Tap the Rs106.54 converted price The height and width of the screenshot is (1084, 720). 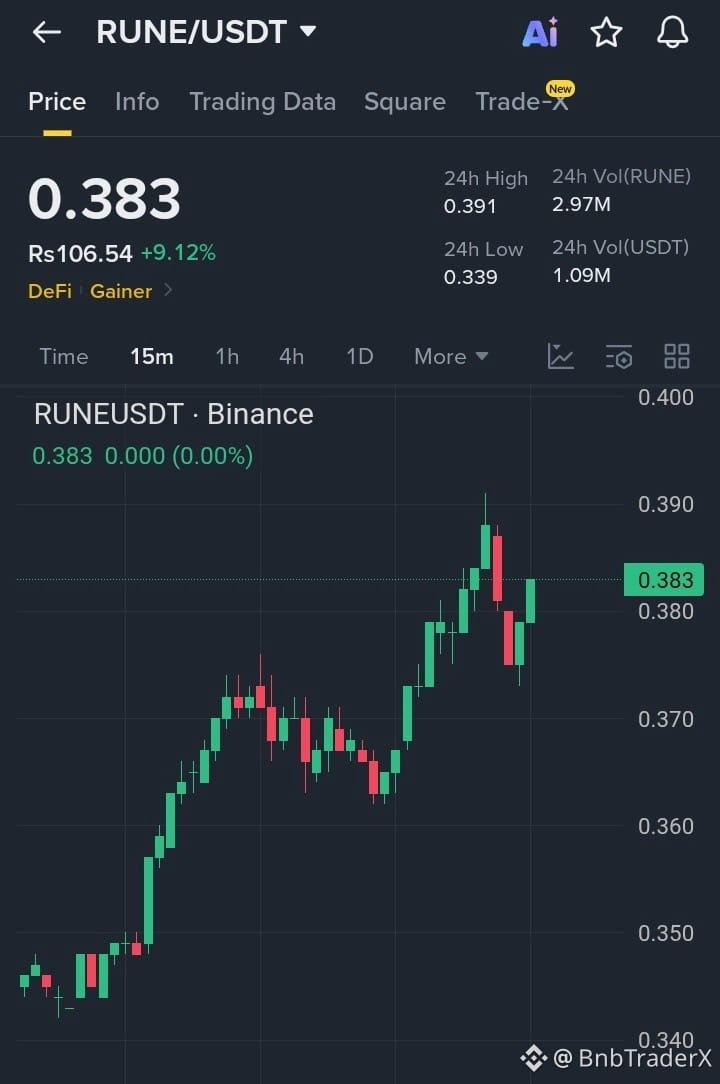click(80, 254)
